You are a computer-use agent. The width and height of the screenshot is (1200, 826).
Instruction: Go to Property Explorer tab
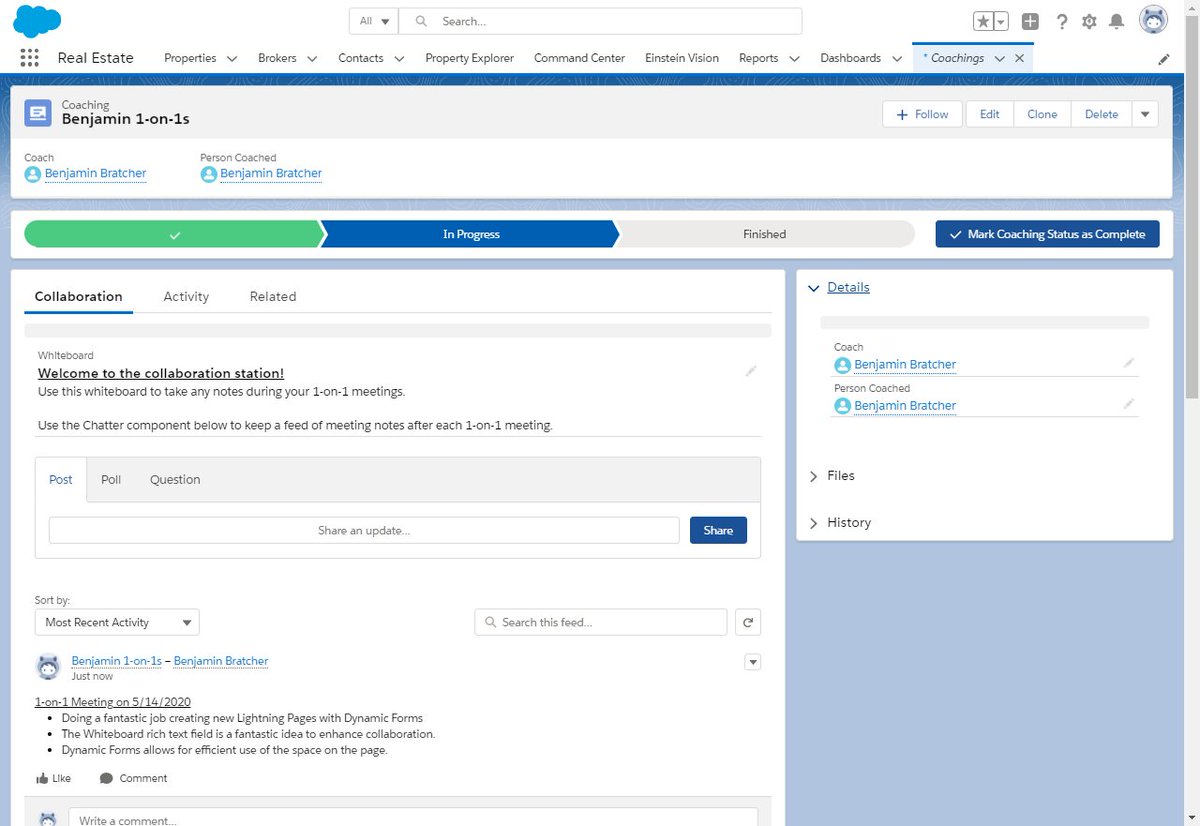point(469,58)
